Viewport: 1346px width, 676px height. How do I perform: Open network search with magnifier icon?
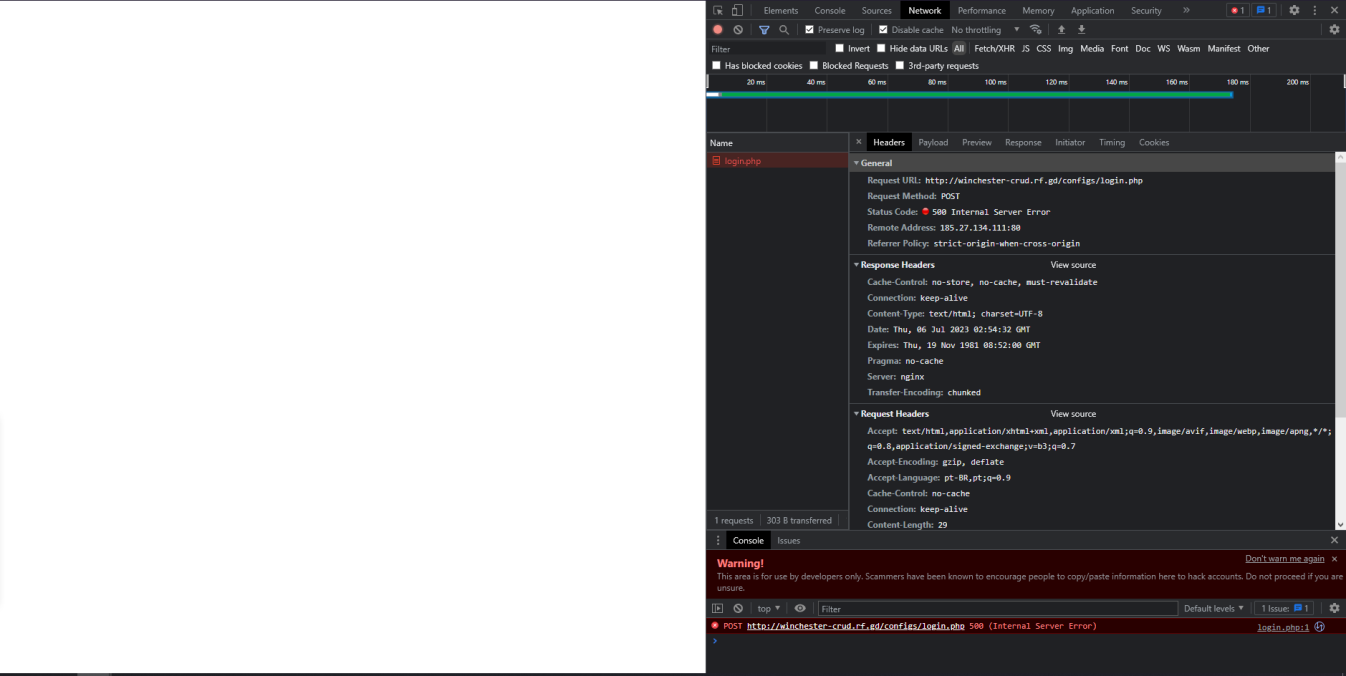tap(784, 30)
